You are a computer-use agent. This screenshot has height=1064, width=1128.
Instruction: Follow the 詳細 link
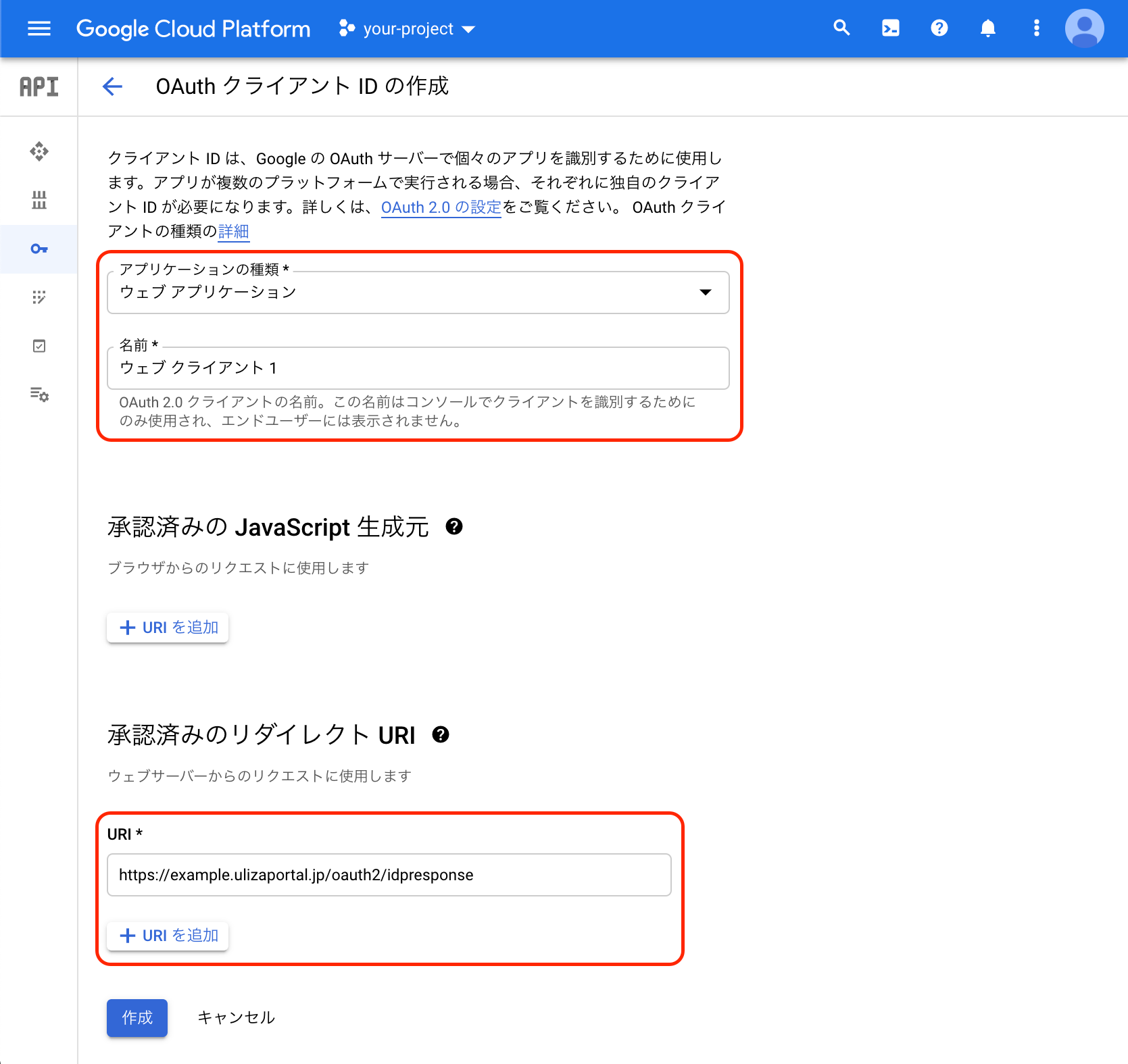click(x=234, y=232)
